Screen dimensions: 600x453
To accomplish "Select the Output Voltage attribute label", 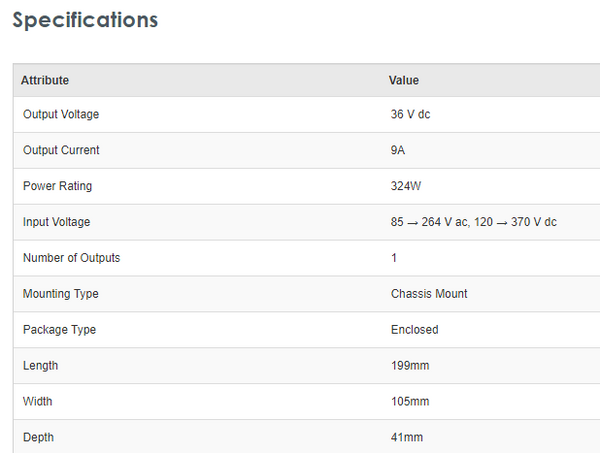I will 61,114.
